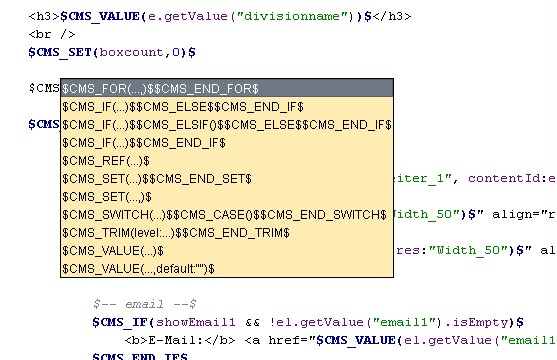Choose $CMS_TRIM(level:...)$$CMS_END_TRIM$ suggestion

point(227,233)
